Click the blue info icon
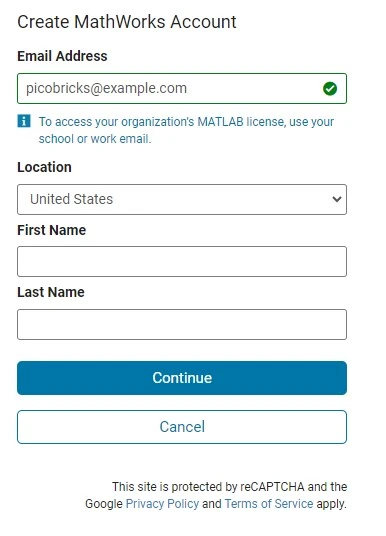 (24, 121)
